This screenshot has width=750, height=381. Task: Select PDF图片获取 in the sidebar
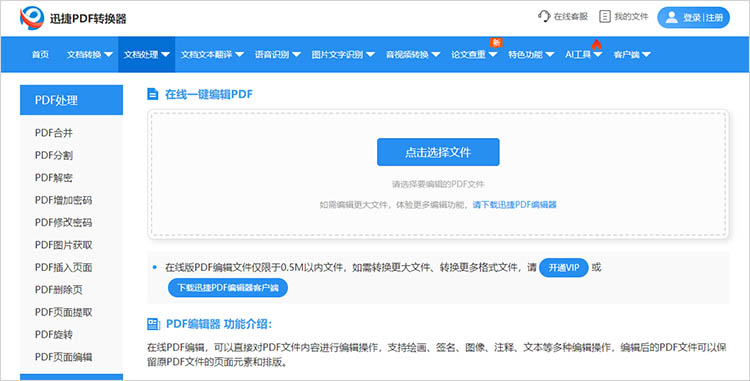click(x=63, y=245)
